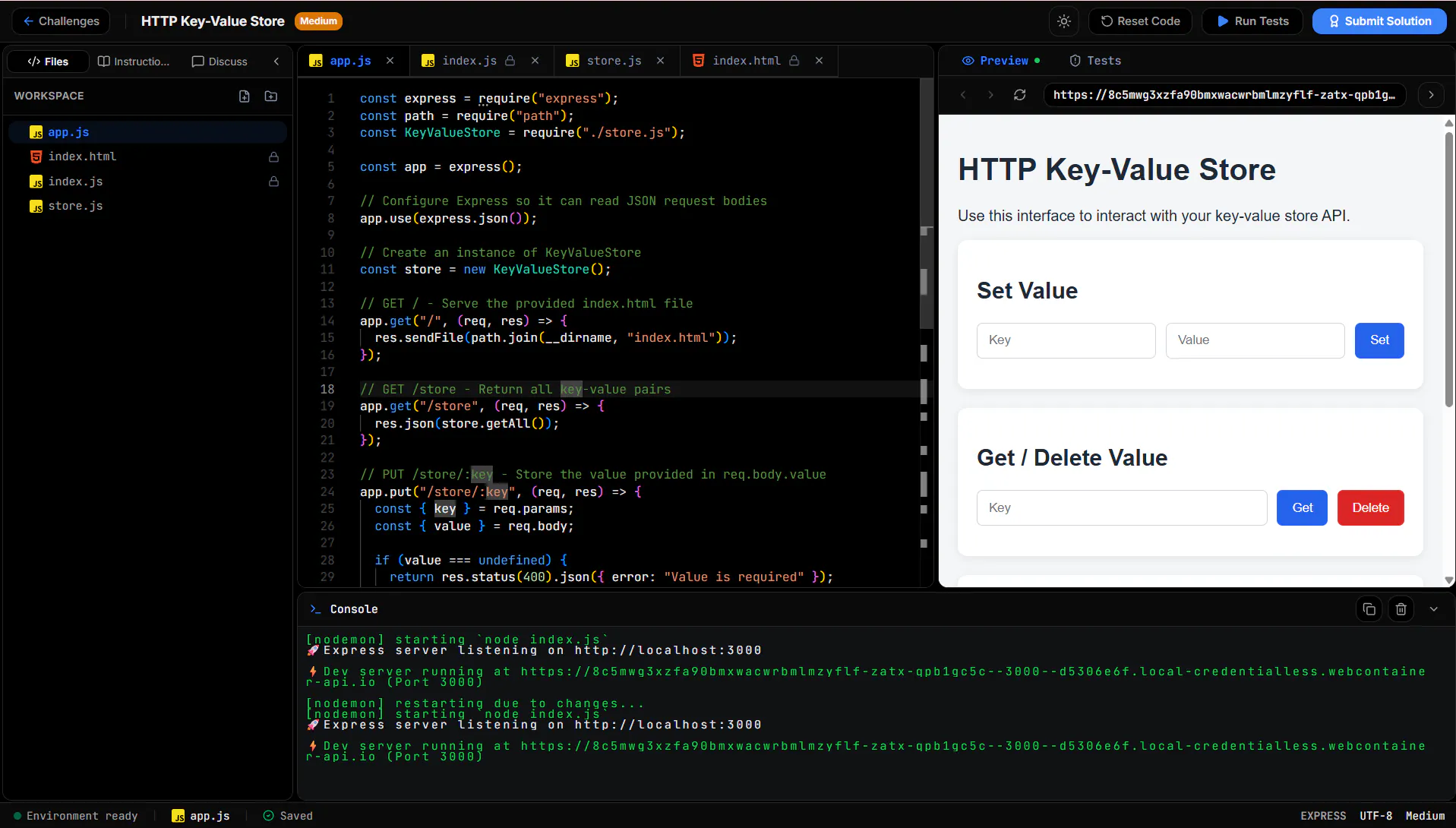Click the lock icon on index.html tab
The width and height of the screenshot is (1456, 828).
coord(794,61)
